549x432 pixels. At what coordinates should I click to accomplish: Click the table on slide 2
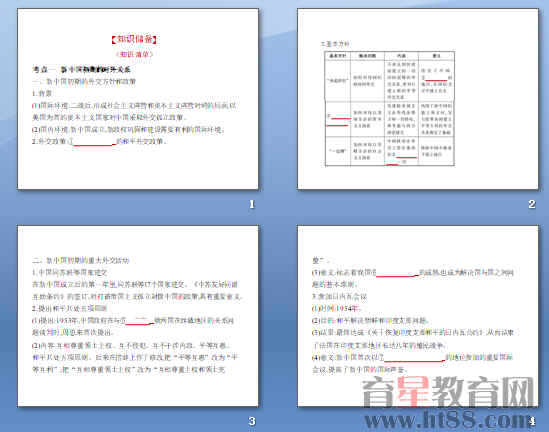click(390, 109)
